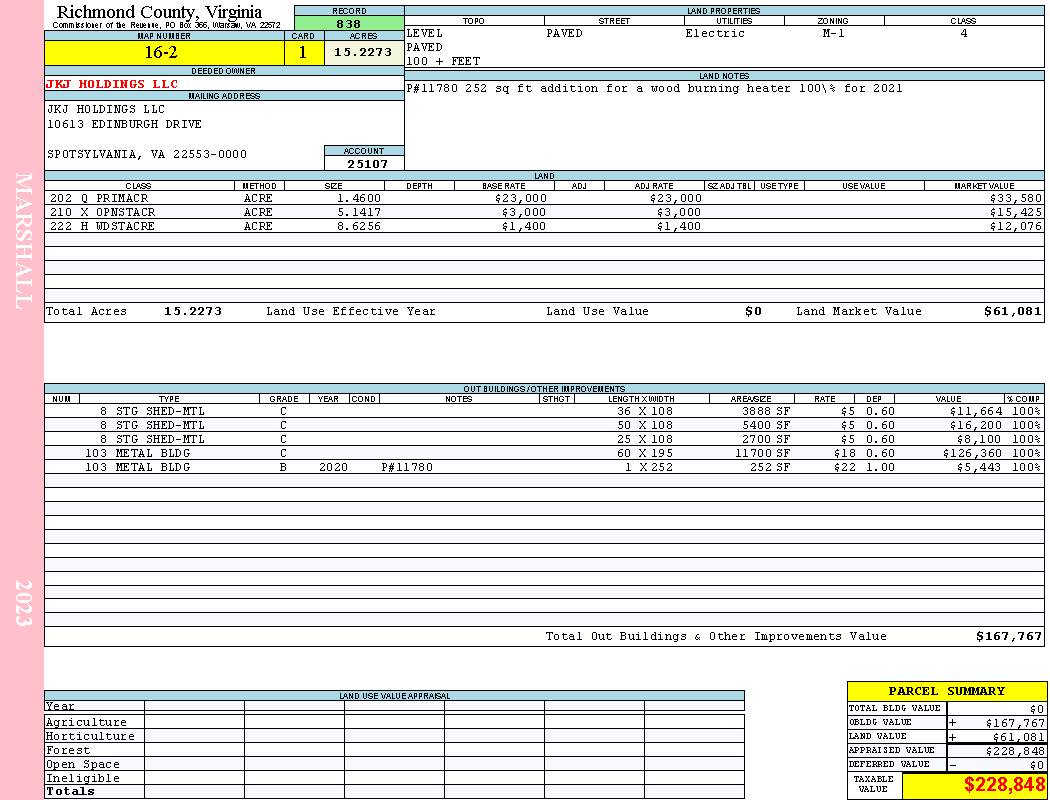The height and width of the screenshot is (800, 1050).
Task: Select Land Market Value total $61,081
Action: 1012,311
